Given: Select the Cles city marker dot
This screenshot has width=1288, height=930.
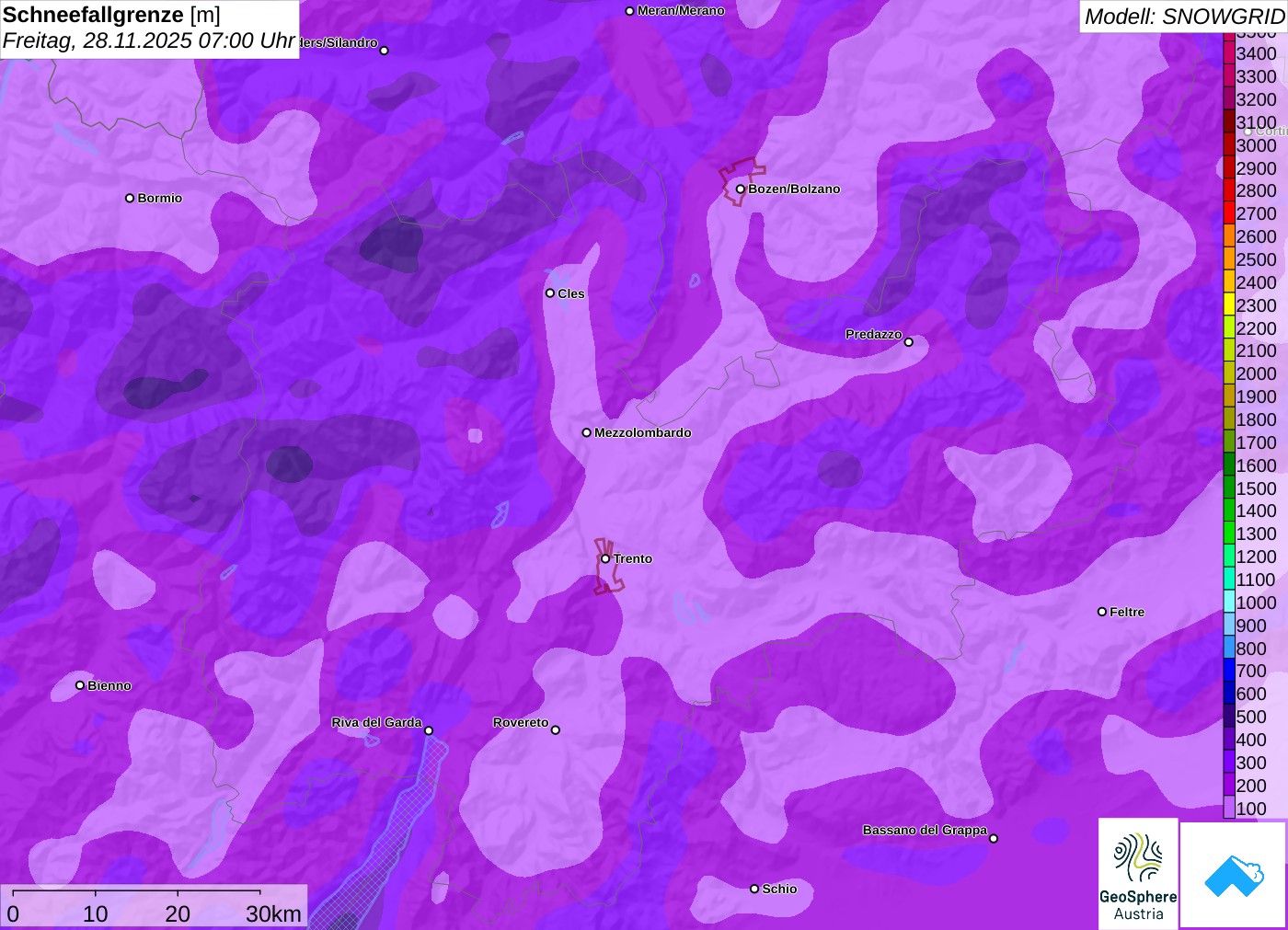Looking at the screenshot, I should (x=550, y=293).
